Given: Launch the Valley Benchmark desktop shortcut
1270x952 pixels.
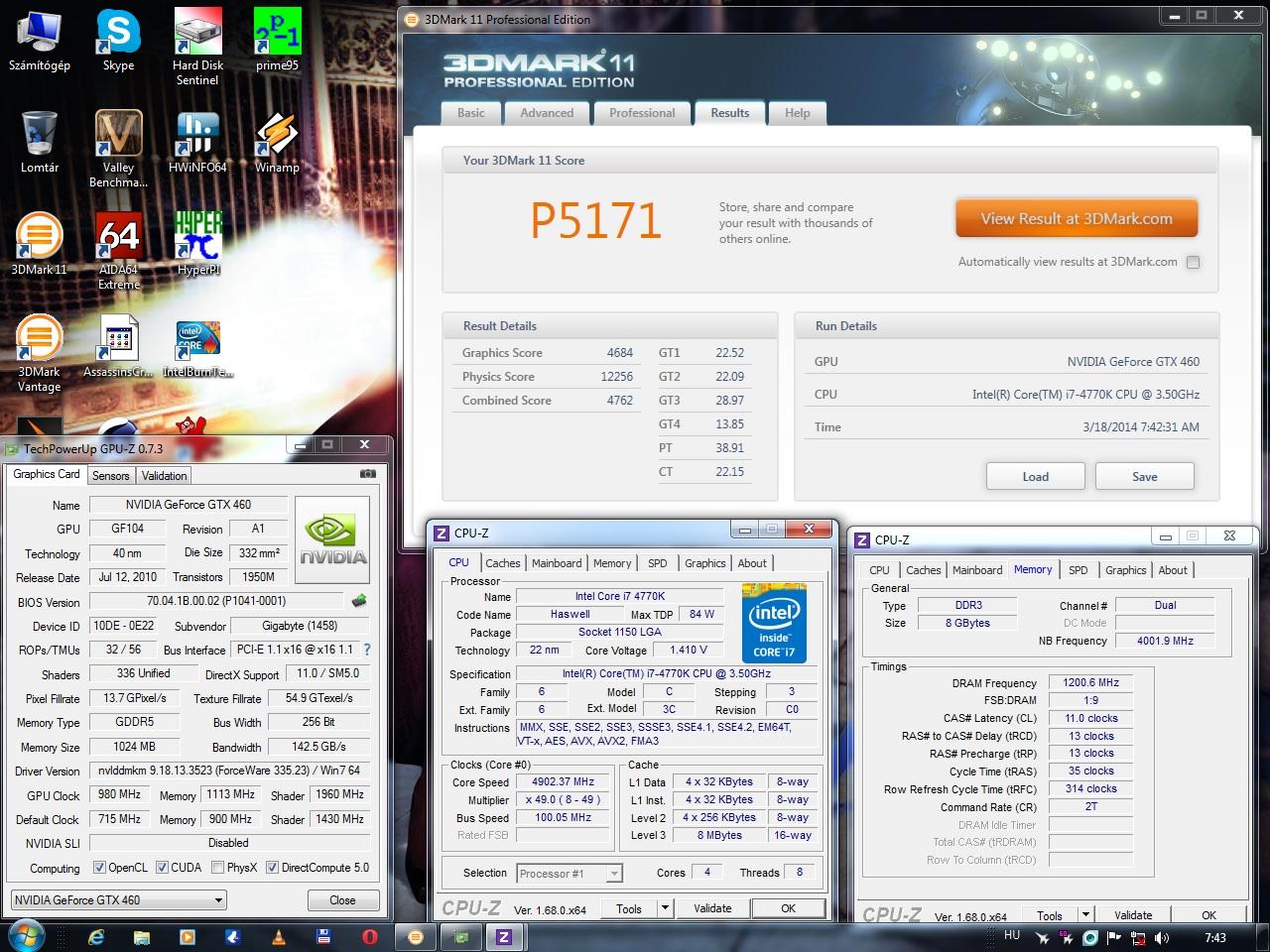Looking at the screenshot, I should (x=118, y=149).
